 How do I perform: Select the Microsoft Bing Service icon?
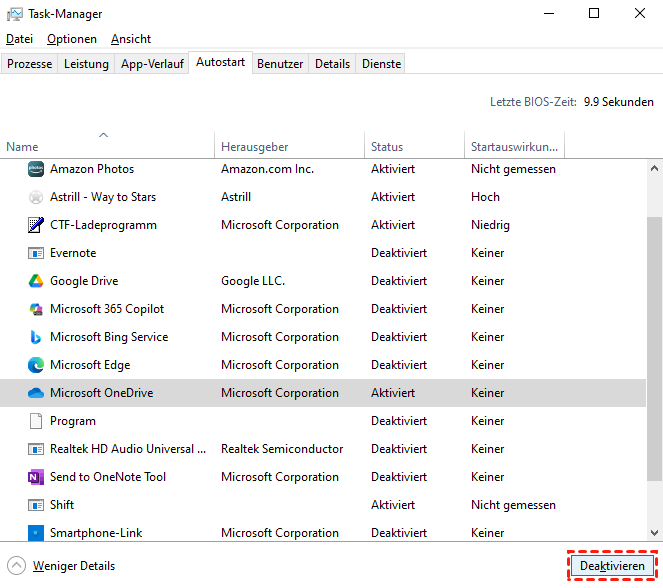coord(36,337)
